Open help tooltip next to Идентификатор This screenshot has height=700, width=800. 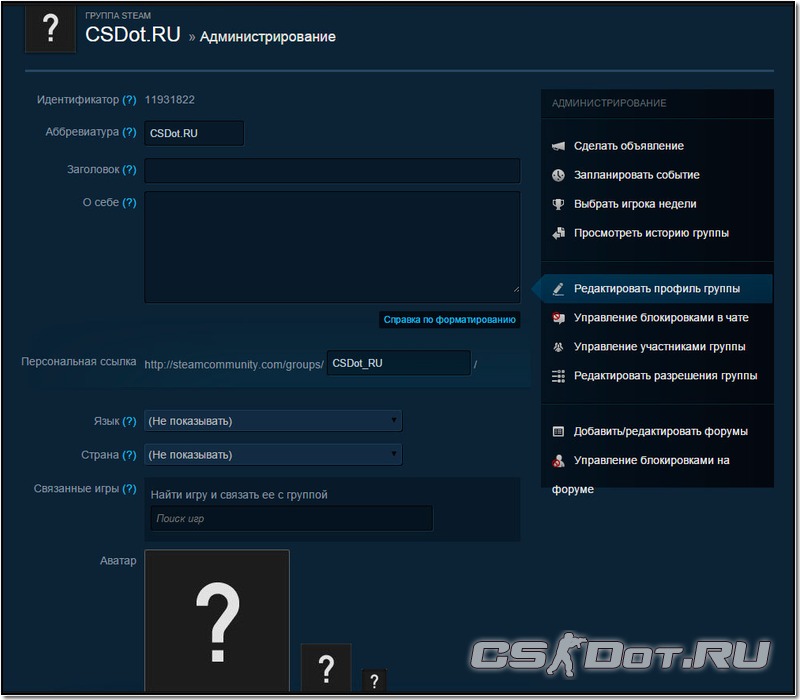[x=130, y=100]
